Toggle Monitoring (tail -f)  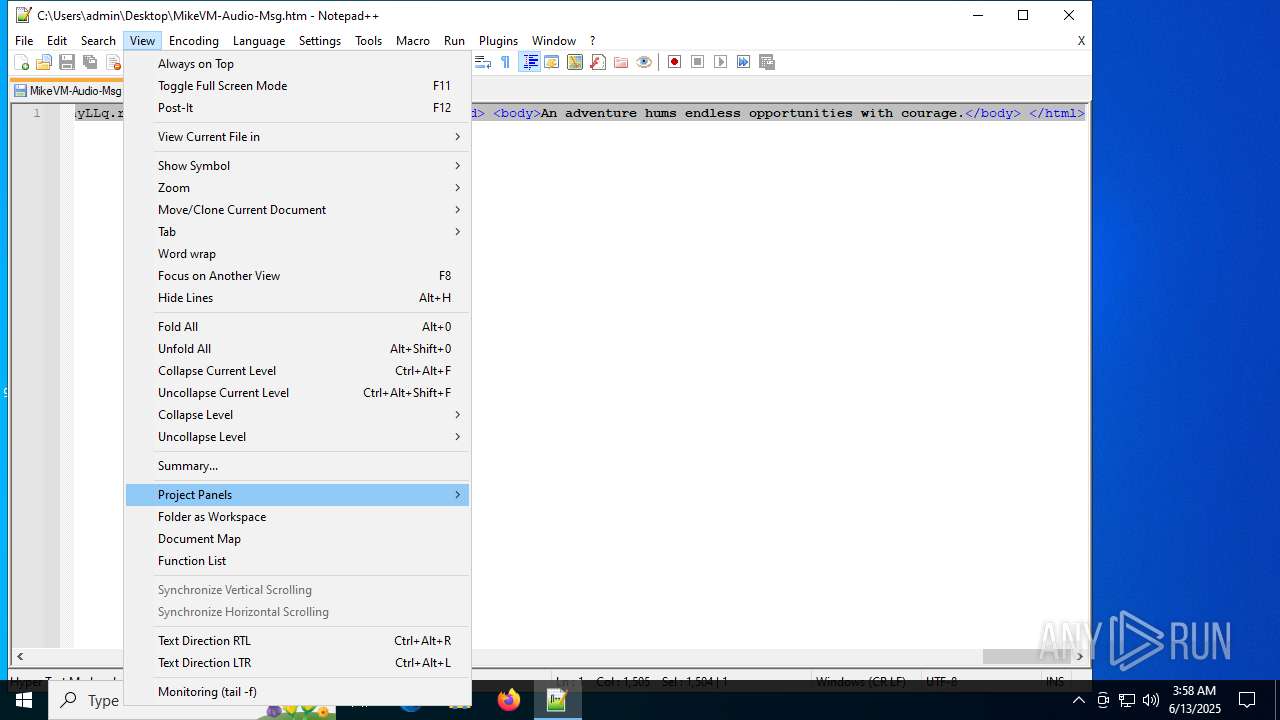(x=297, y=692)
